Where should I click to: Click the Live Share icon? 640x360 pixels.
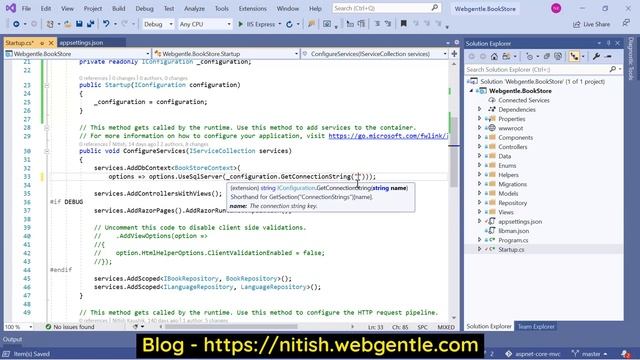pyautogui.click(x=576, y=24)
